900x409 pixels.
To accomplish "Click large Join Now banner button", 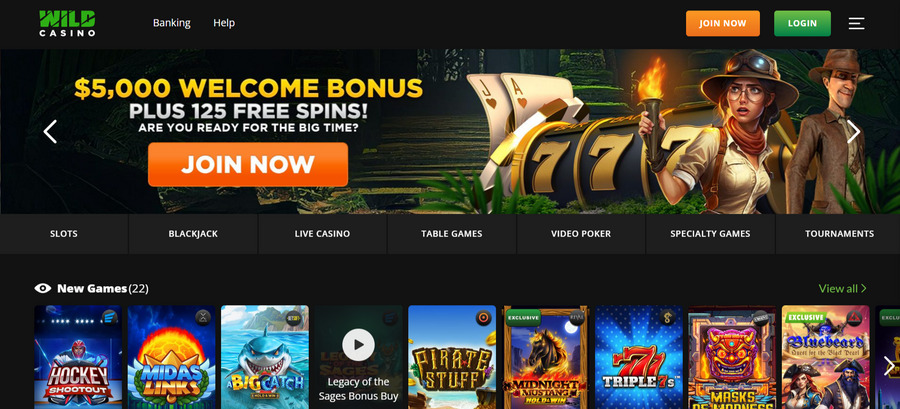I will click(248, 165).
